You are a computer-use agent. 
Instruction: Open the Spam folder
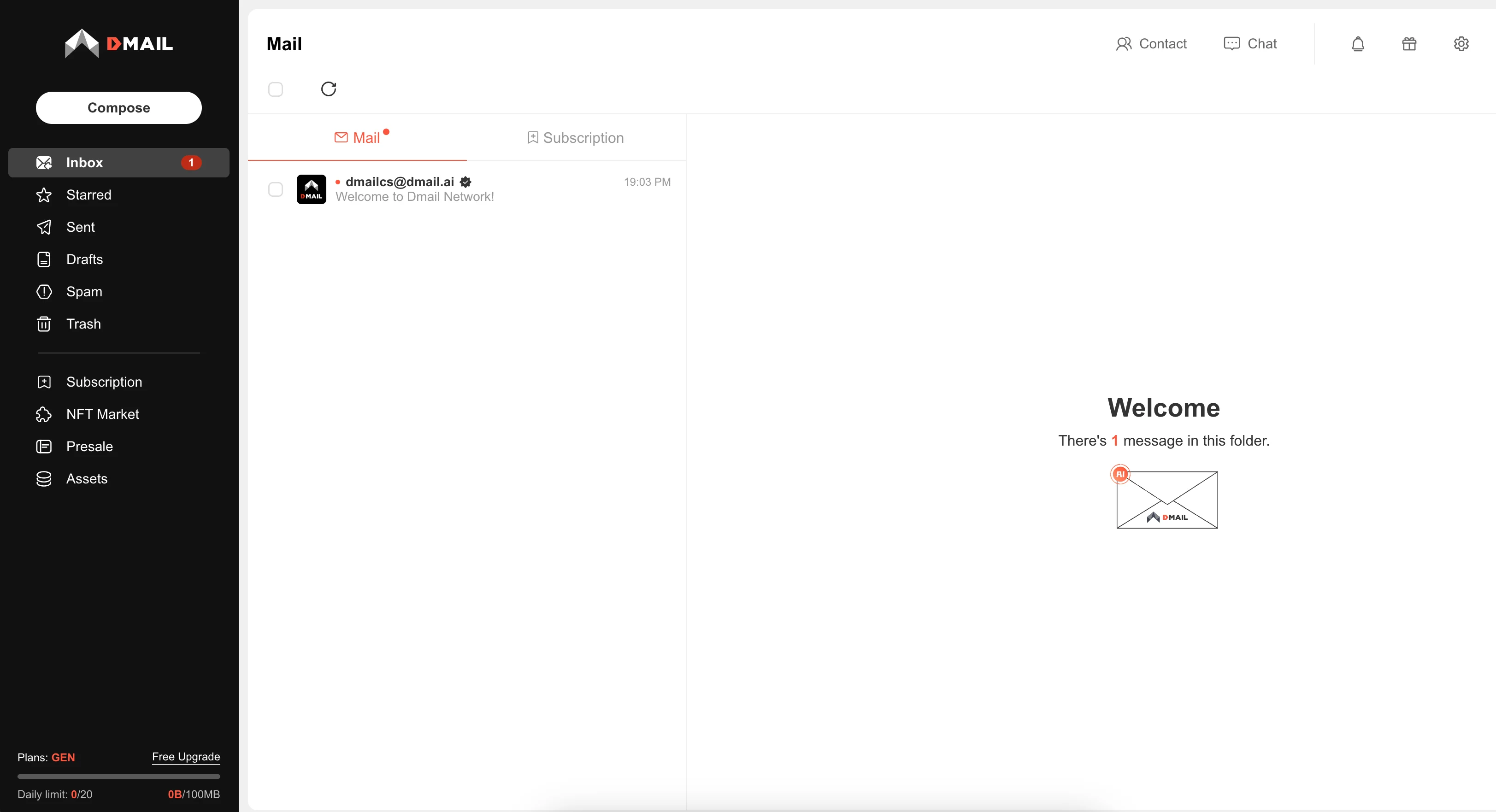pyautogui.click(x=83, y=292)
